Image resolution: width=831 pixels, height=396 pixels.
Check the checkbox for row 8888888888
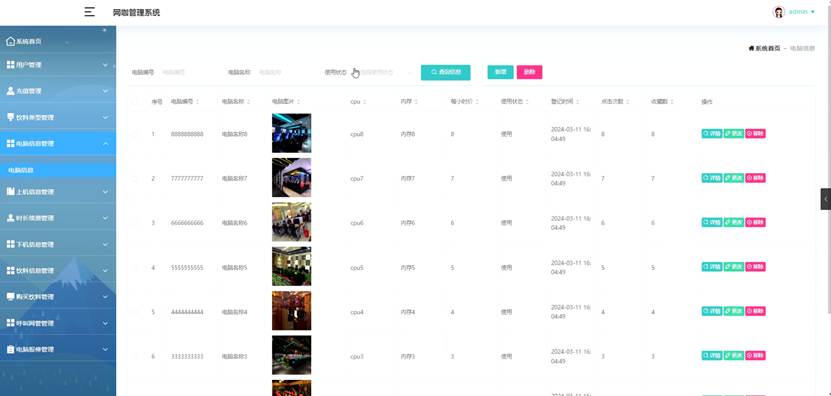tap(135, 134)
